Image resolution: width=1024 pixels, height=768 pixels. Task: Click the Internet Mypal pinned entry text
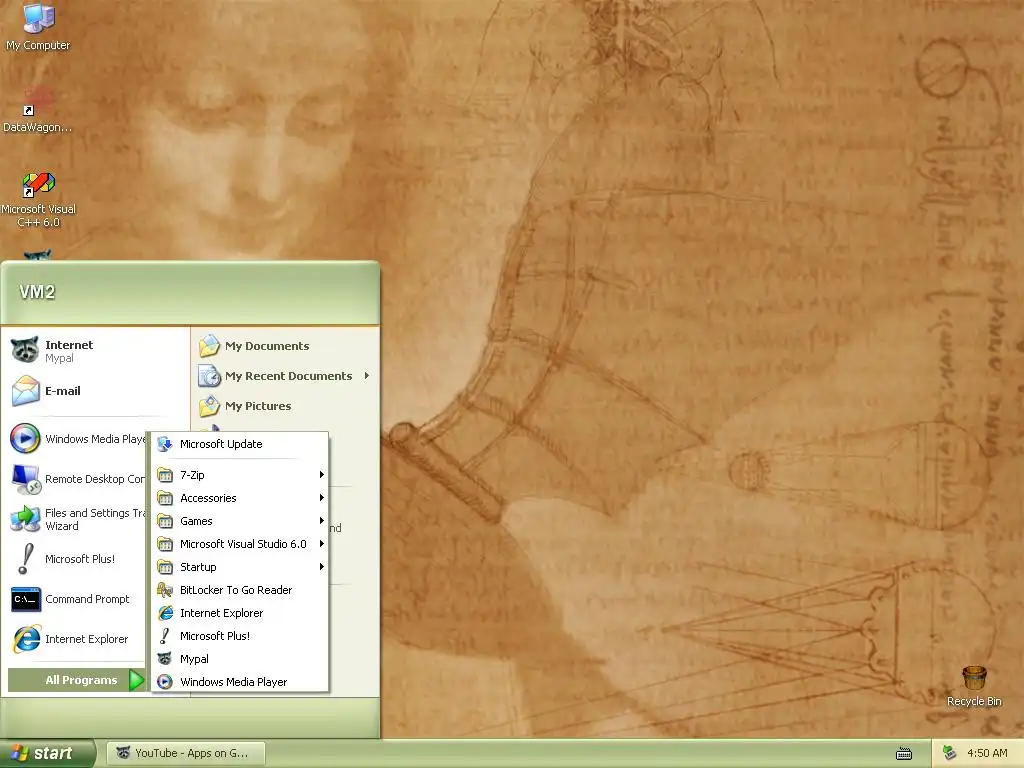pyautogui.click(x=69, y=351)
